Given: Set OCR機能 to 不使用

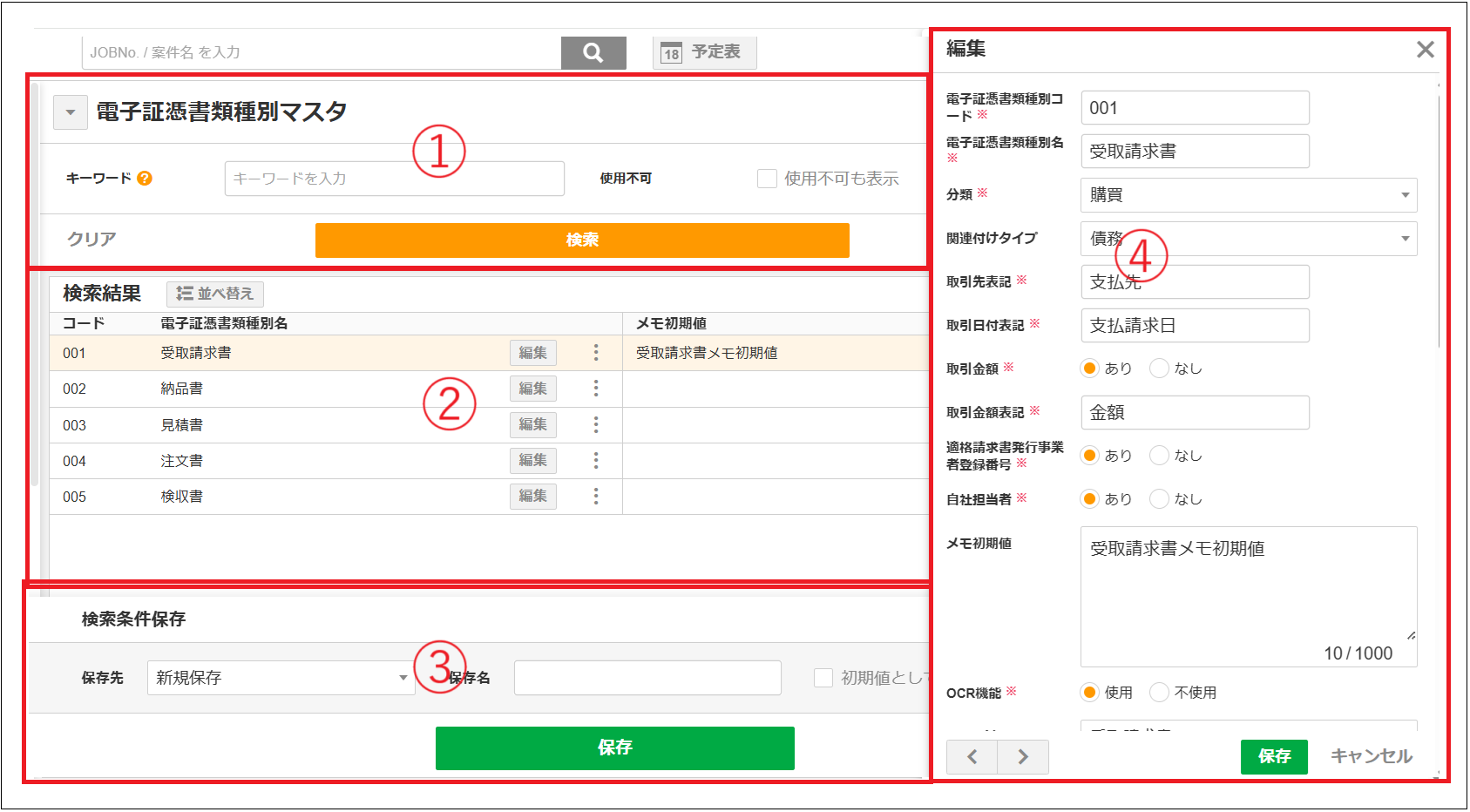Looking at the screenshot, I should (1160, 692).
